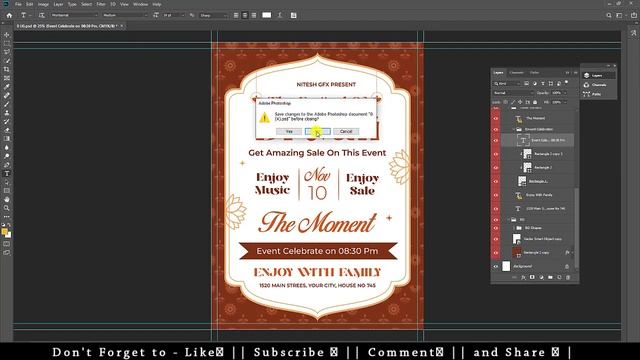Select the Hand tool
Screen dimensions: 640x360
[x=7, y=200]
